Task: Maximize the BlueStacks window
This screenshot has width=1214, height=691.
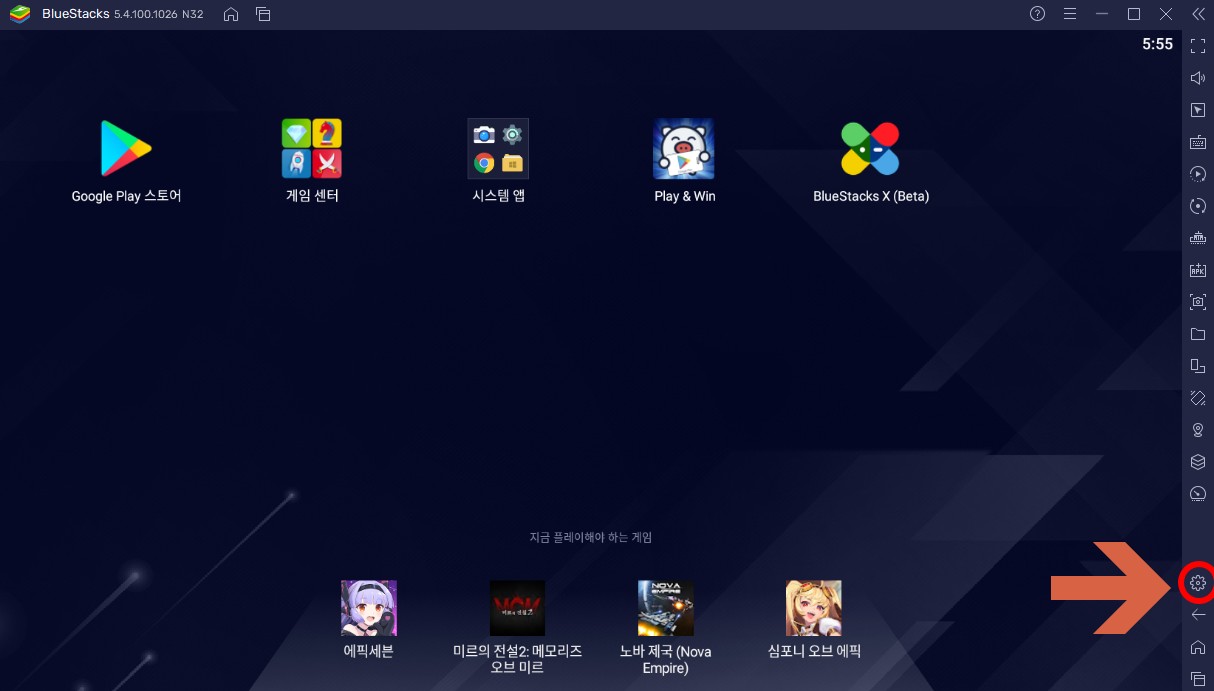Action: click(x=1134, y=14)
